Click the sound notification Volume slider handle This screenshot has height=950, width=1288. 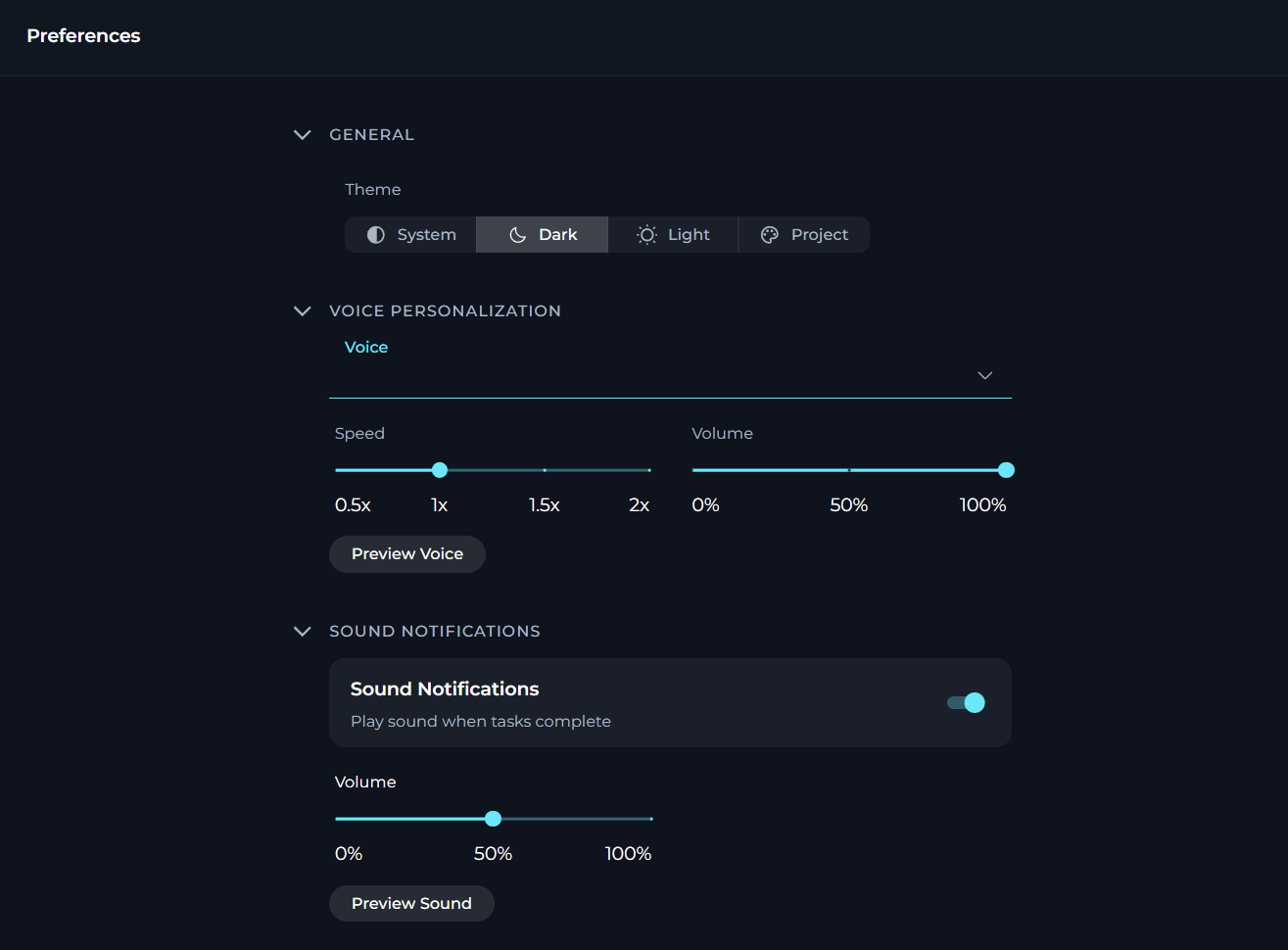click(494, 819)
